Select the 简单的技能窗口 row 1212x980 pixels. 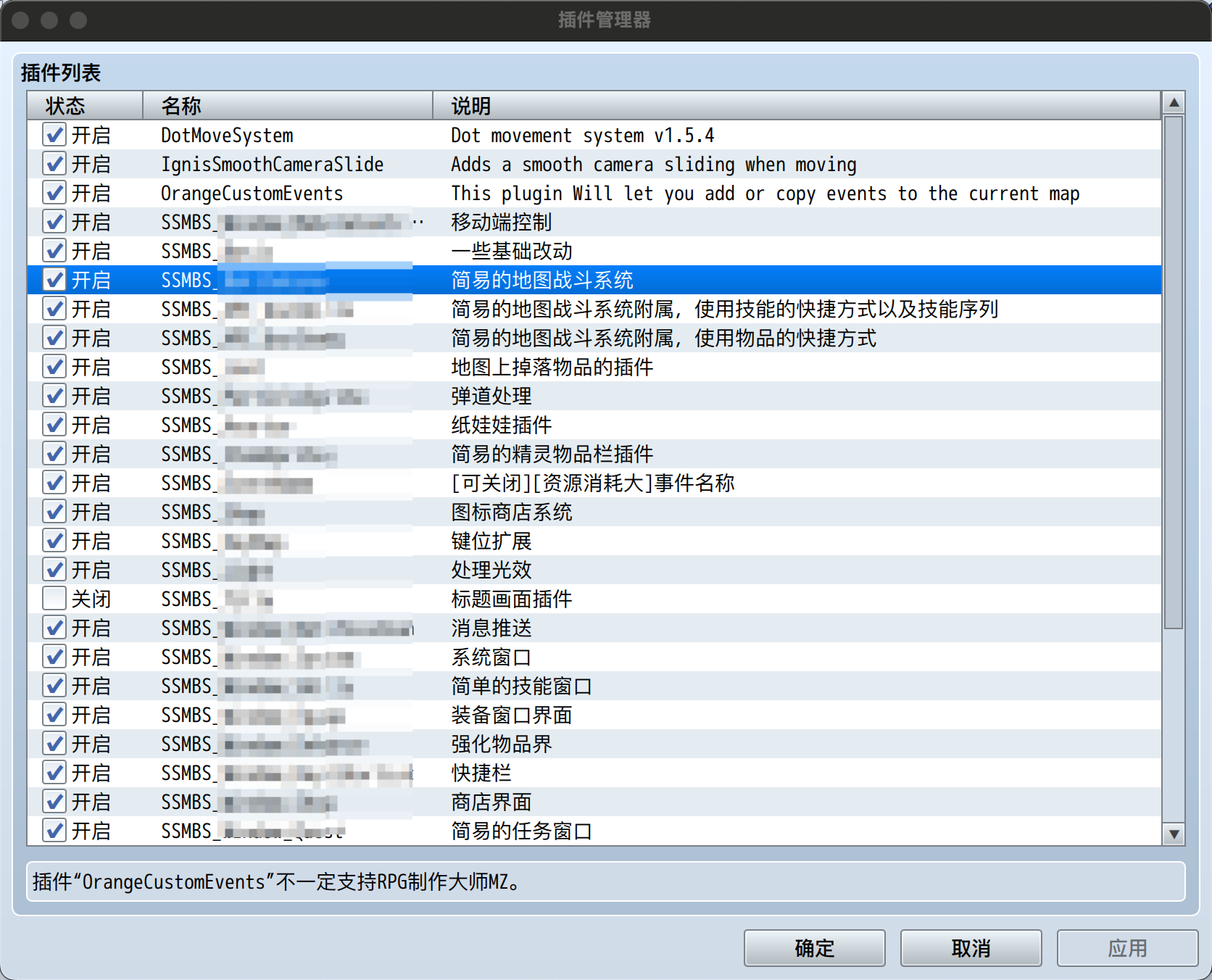[594, 686]
